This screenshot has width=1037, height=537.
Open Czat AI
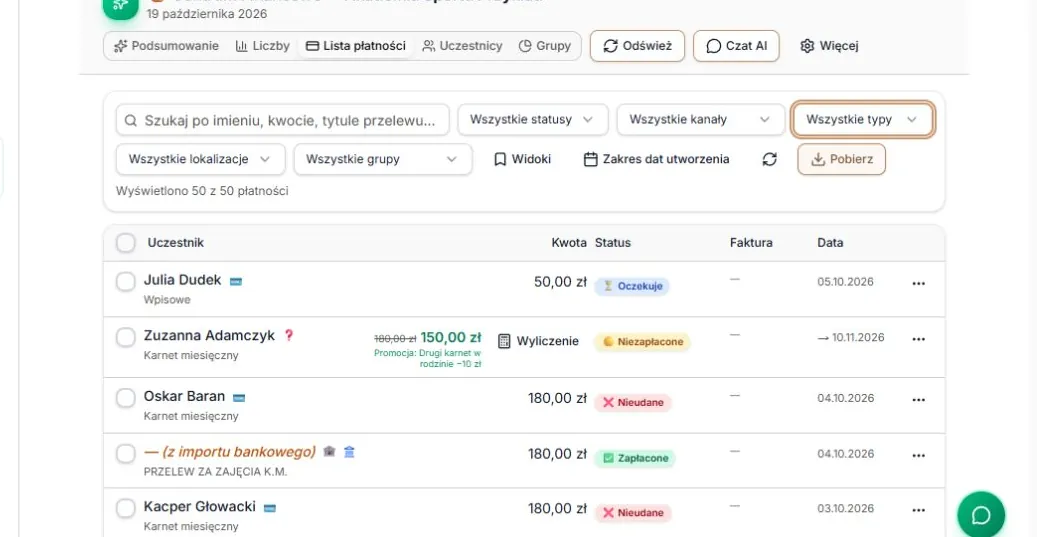(736, 46)
